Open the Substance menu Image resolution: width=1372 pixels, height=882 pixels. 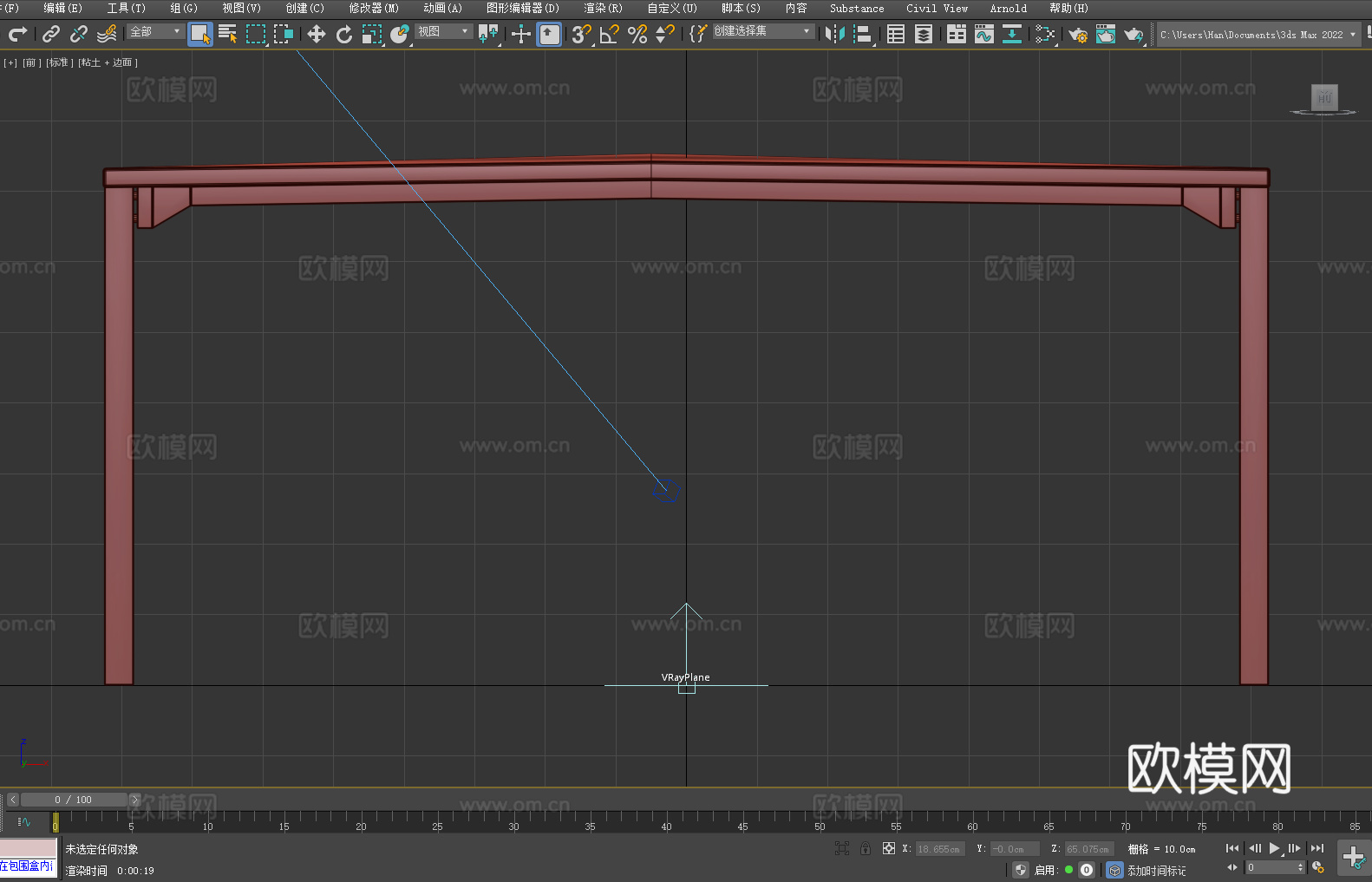[x=857, y=8]
